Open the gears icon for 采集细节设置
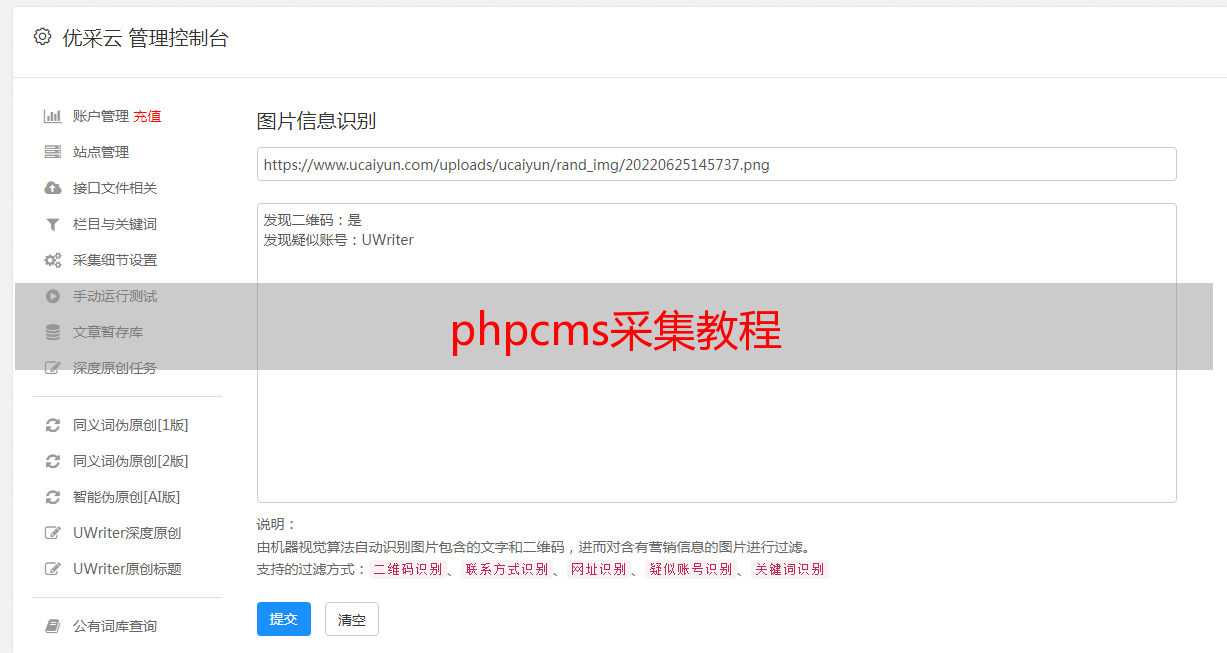This screenshot has width=1227, height=653. point(53,260)
